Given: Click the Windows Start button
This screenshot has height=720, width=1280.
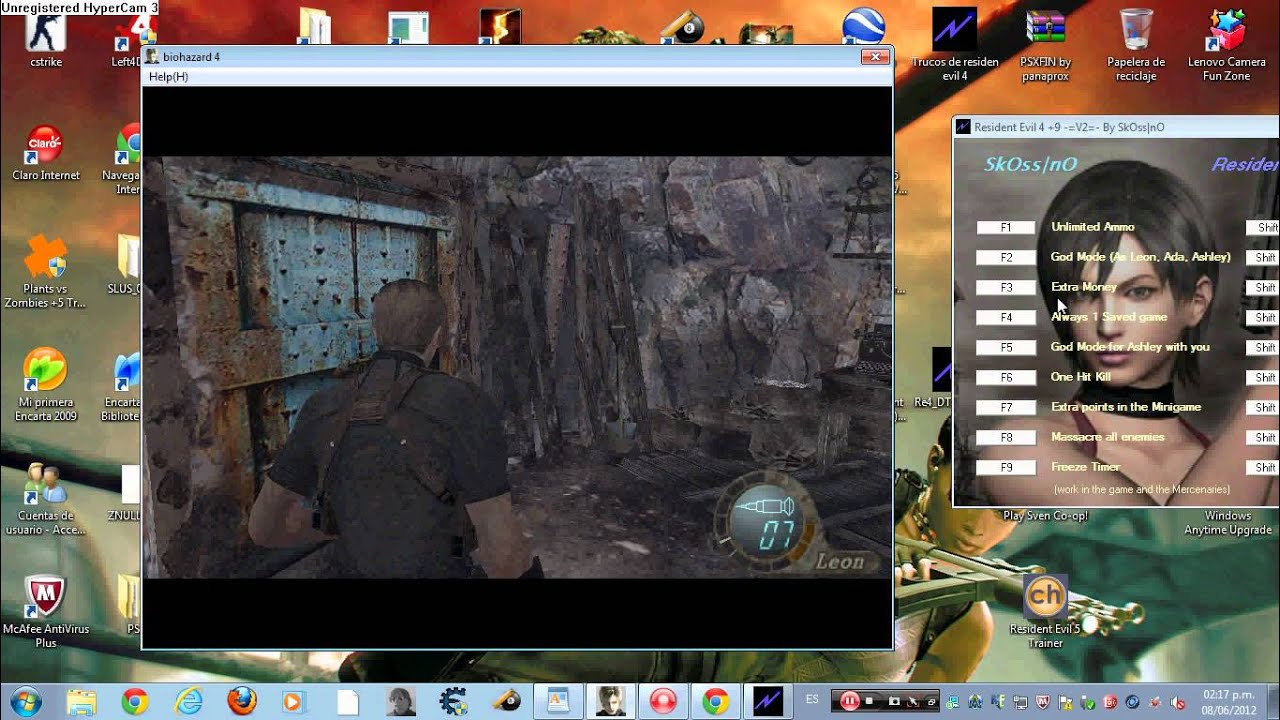Looking at the screenshot, I should (26, 701).
